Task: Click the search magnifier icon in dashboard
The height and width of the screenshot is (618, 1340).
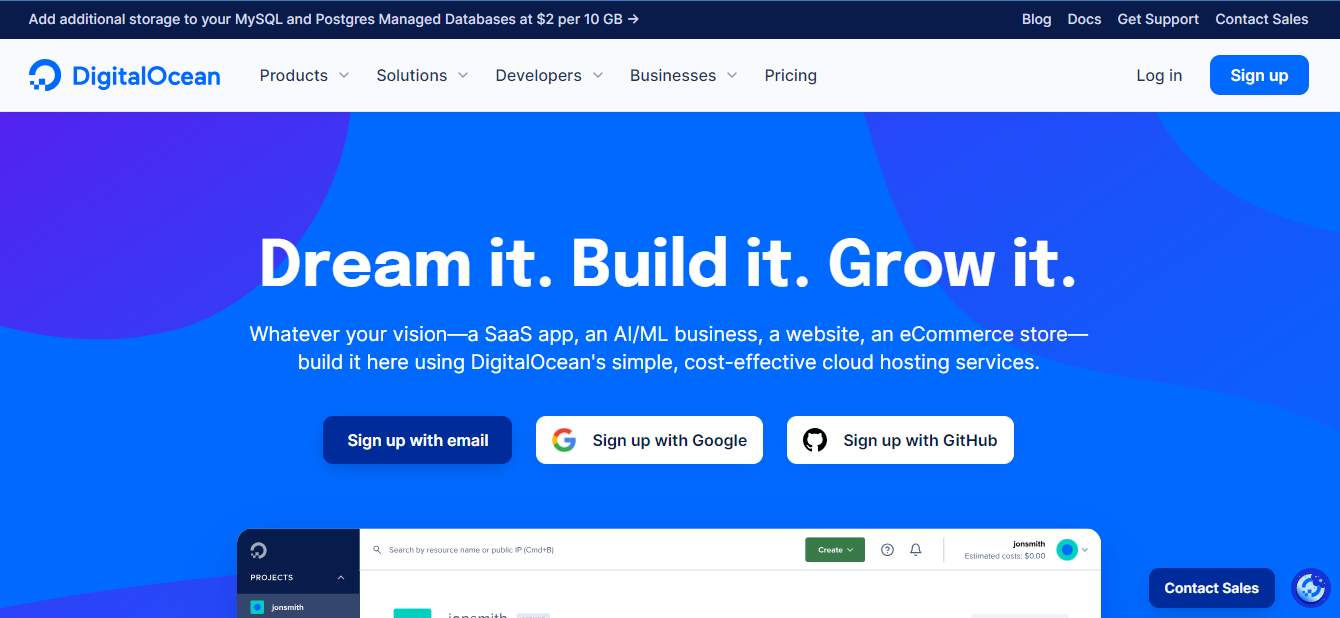Action: pyautogui.click(x=377, y=550)
